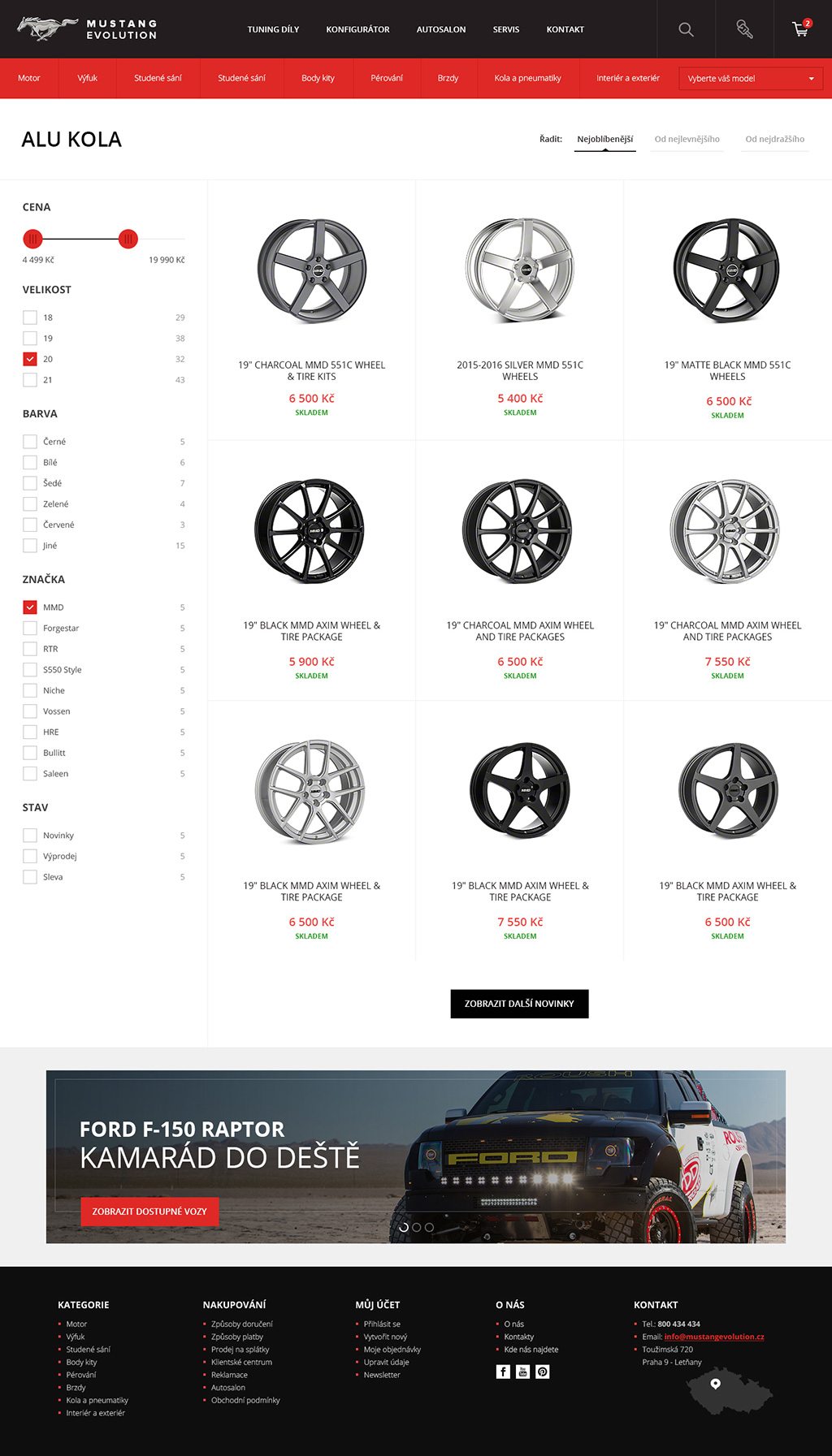Select the first banner carousel dot
The image size is (832, 1456).
click(403, 1227)
